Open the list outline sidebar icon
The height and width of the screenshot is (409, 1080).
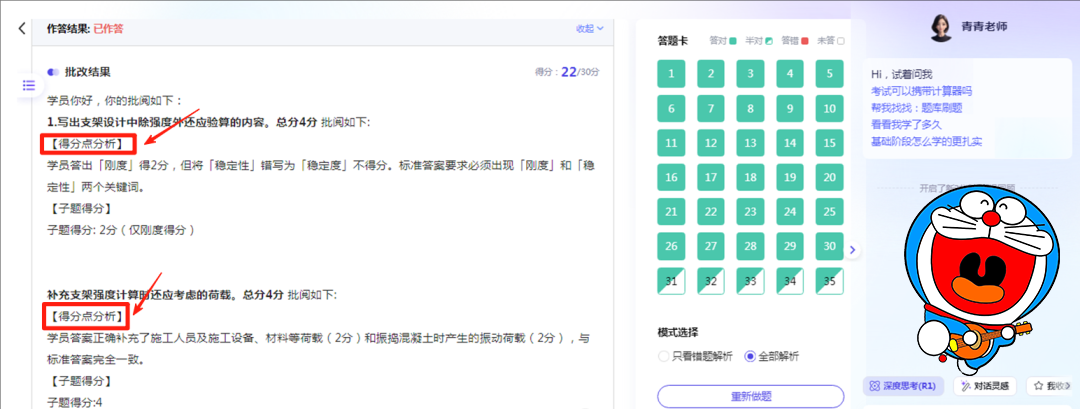[x=29, y=86]
